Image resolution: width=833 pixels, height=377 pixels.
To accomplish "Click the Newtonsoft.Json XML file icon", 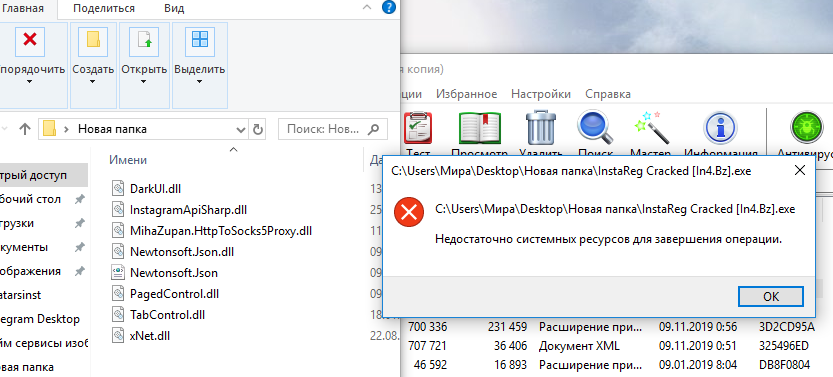I will point(118,273).
